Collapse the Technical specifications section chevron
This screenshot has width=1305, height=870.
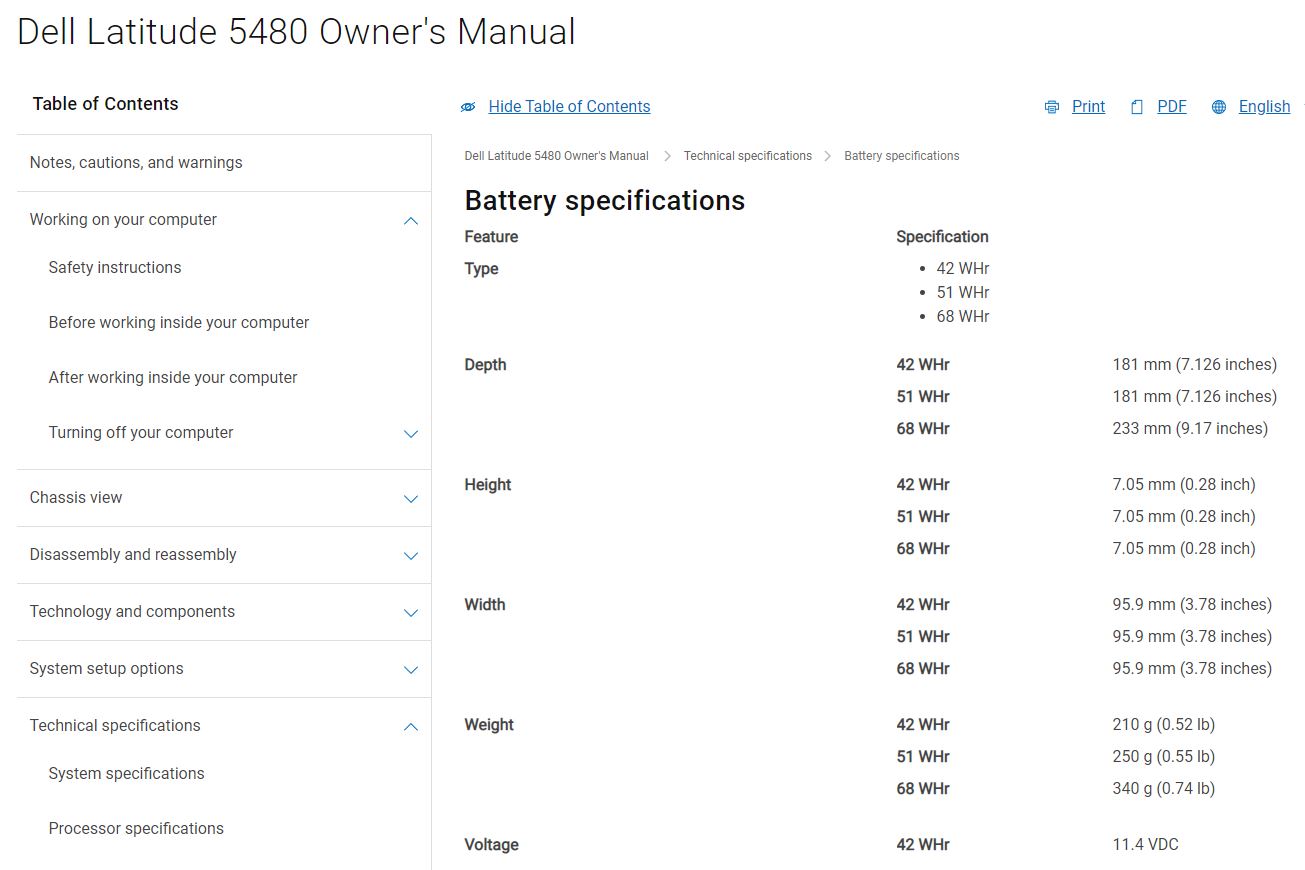coord(411,727)
